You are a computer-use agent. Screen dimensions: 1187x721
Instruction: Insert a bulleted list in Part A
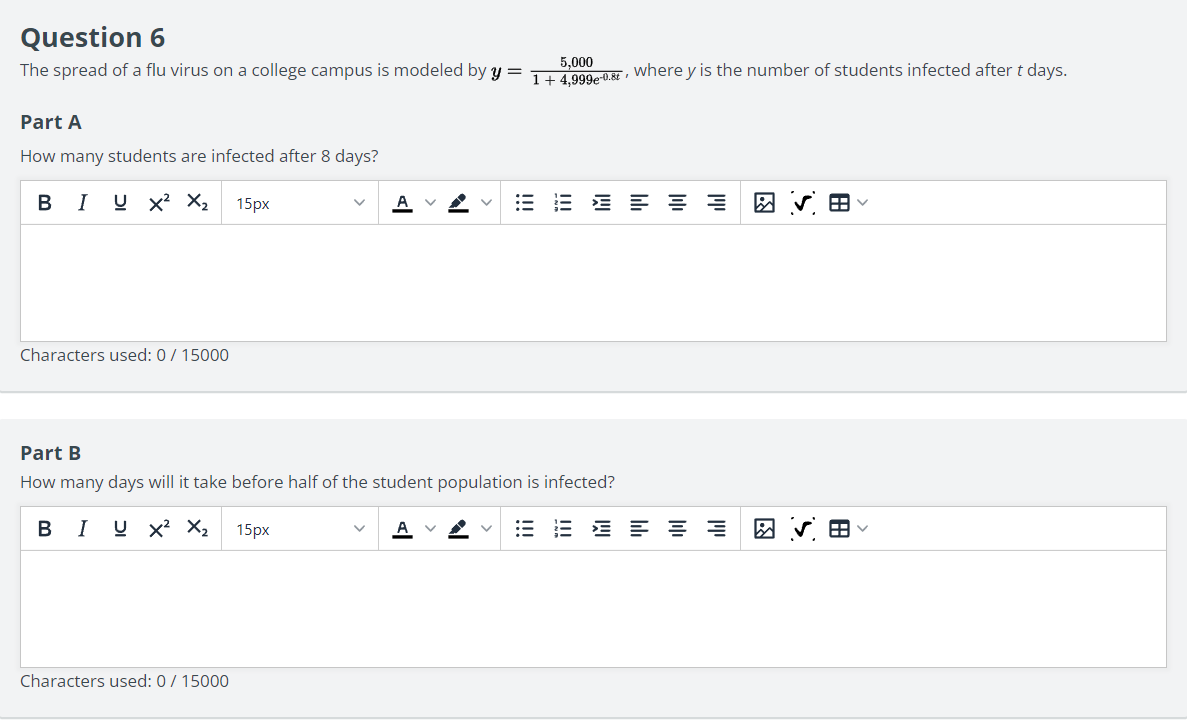525,202
